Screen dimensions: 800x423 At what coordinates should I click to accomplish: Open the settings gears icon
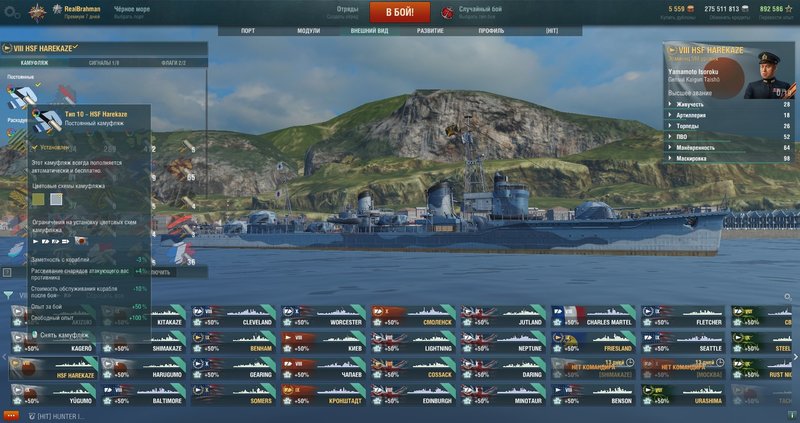[12, 13]
